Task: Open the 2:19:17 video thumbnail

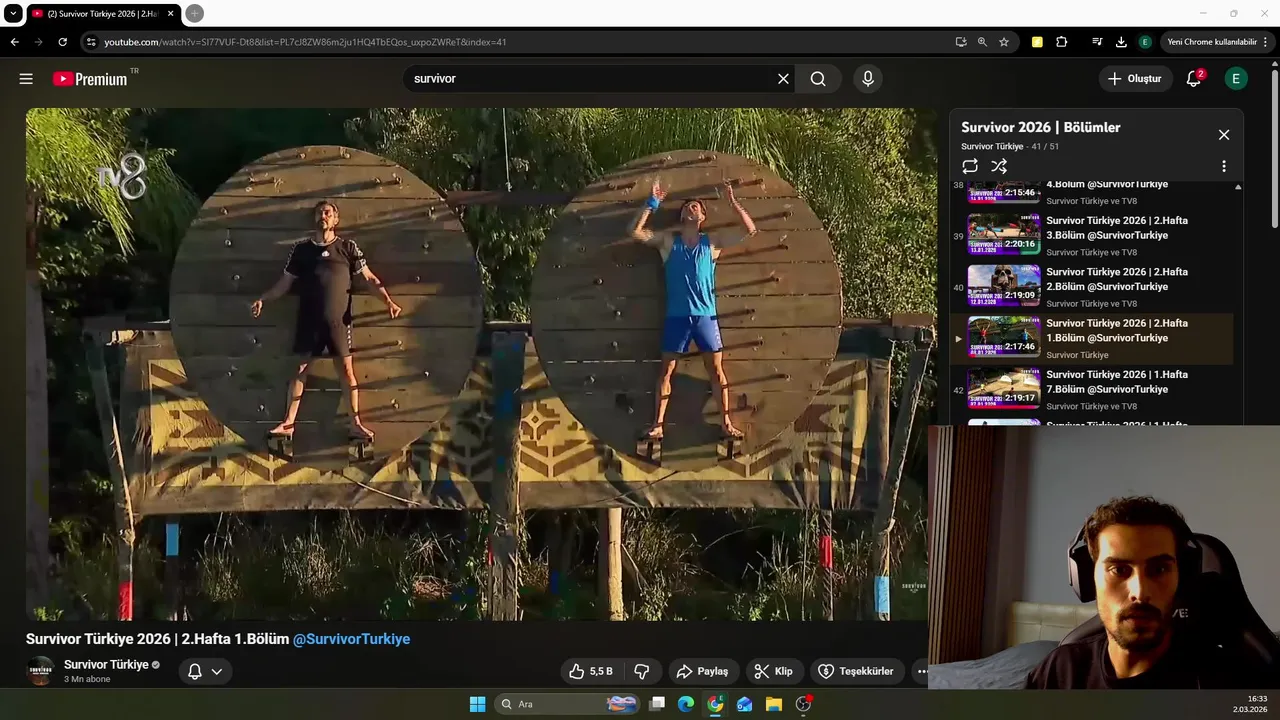Action: (x=1004, y=388)
